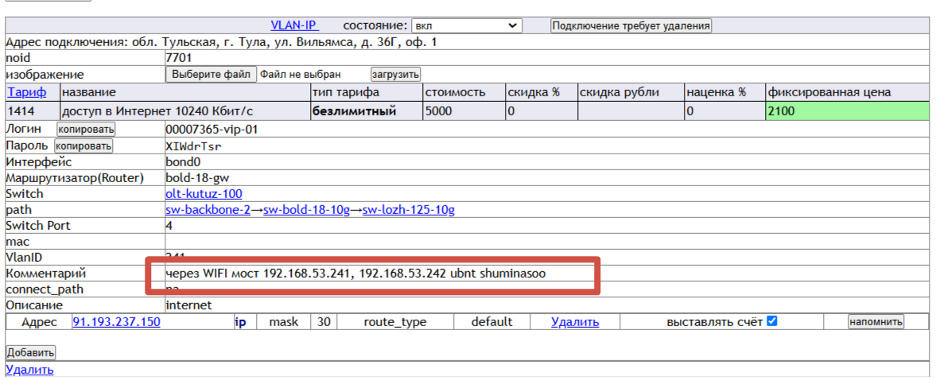The height and width of the screenshot is (378, 936).
Task: Open IP address 91.193.237.150 link
Action: click(116, 322)
